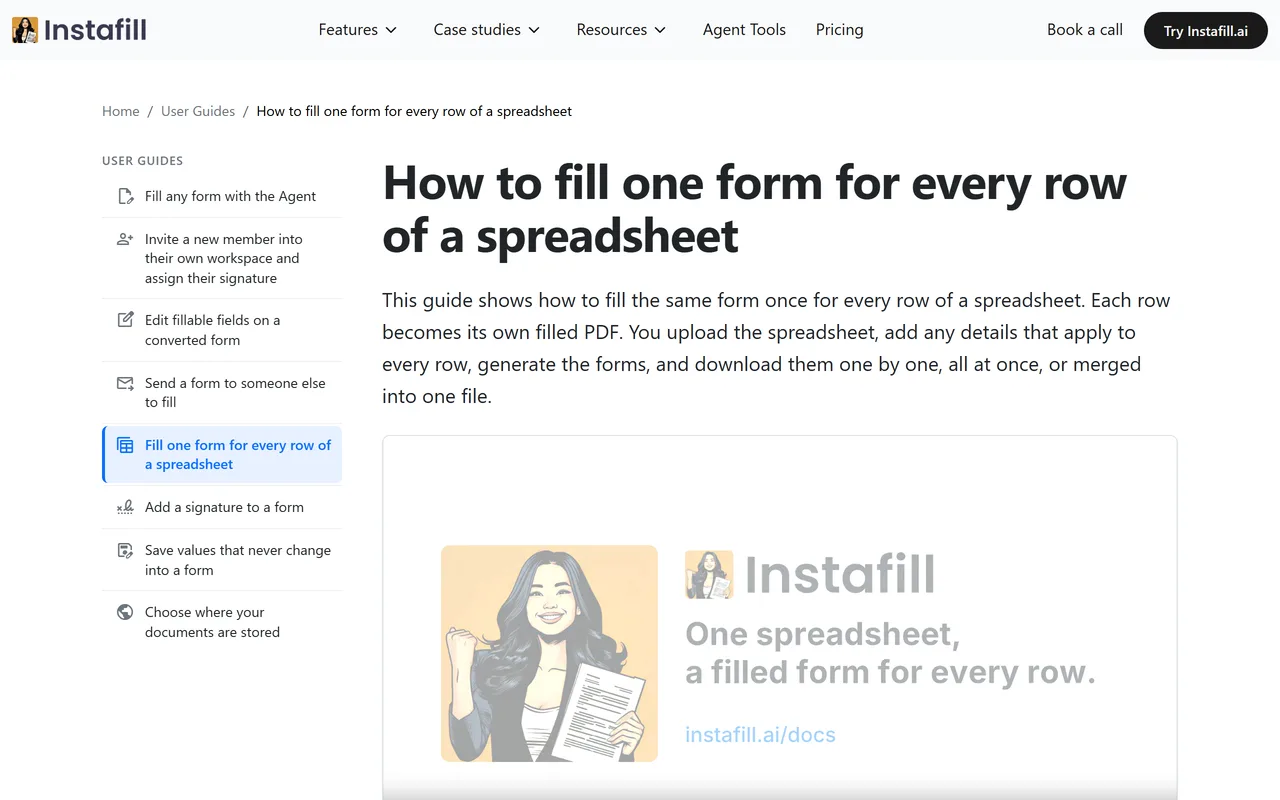Go to User Guides in the breadcrumb
Viewport: 1280px width, 800px height.
[x=198, y=111]
